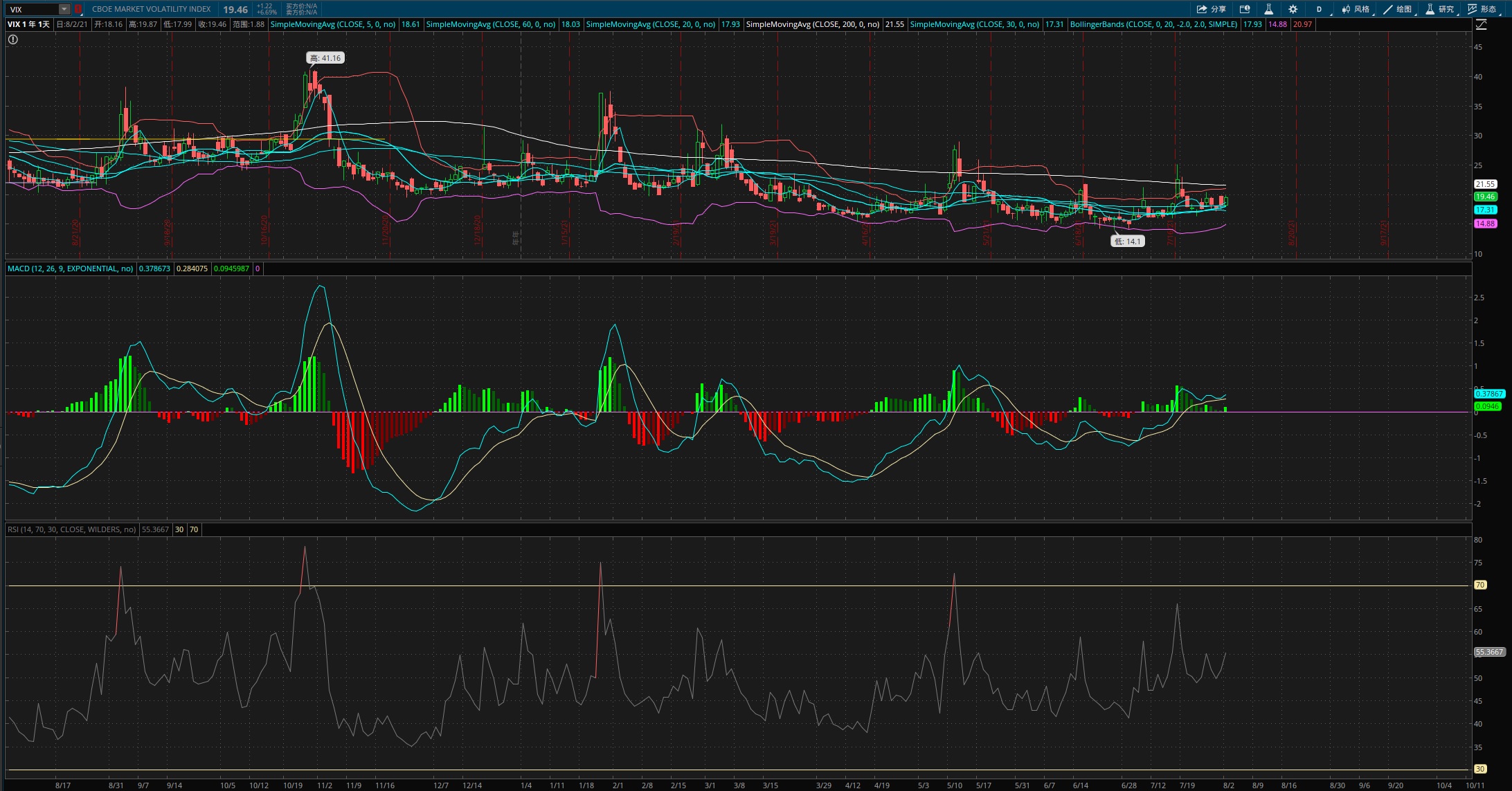Select SimpleMovingAvg (CLOSE, 30, 0, no) label
Screen dimensions: 1512x791
(x=974, y=24)
